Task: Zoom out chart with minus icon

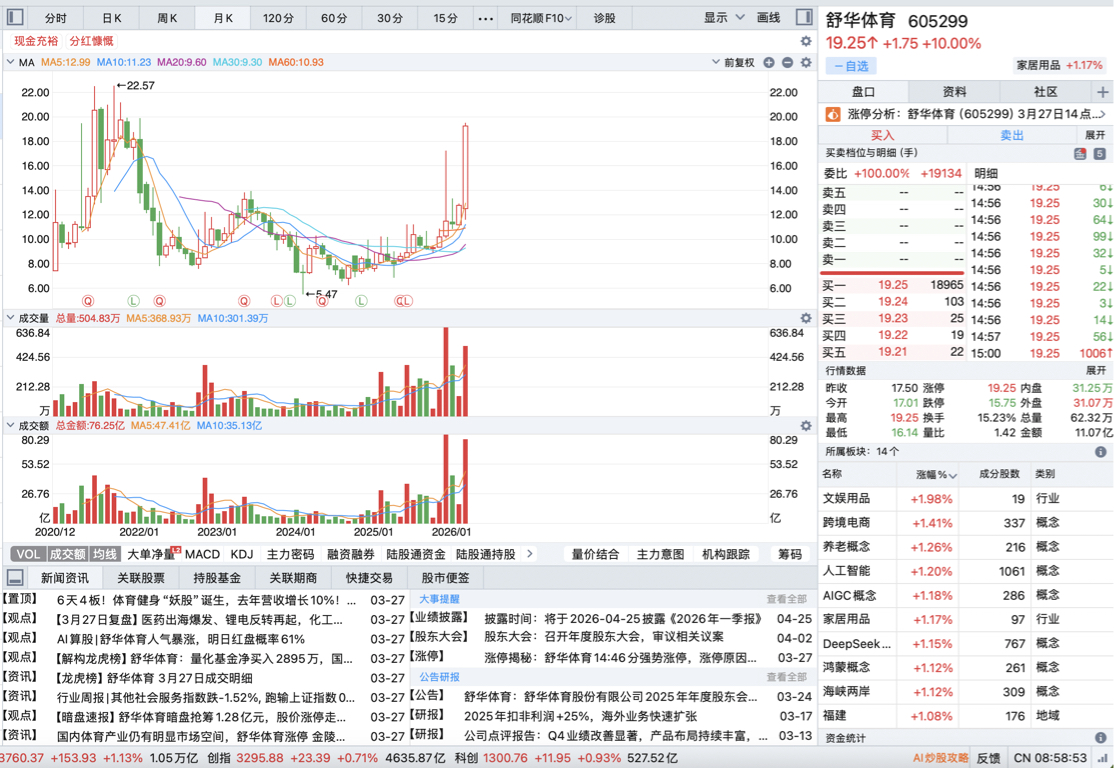Action: click(787, 63)
